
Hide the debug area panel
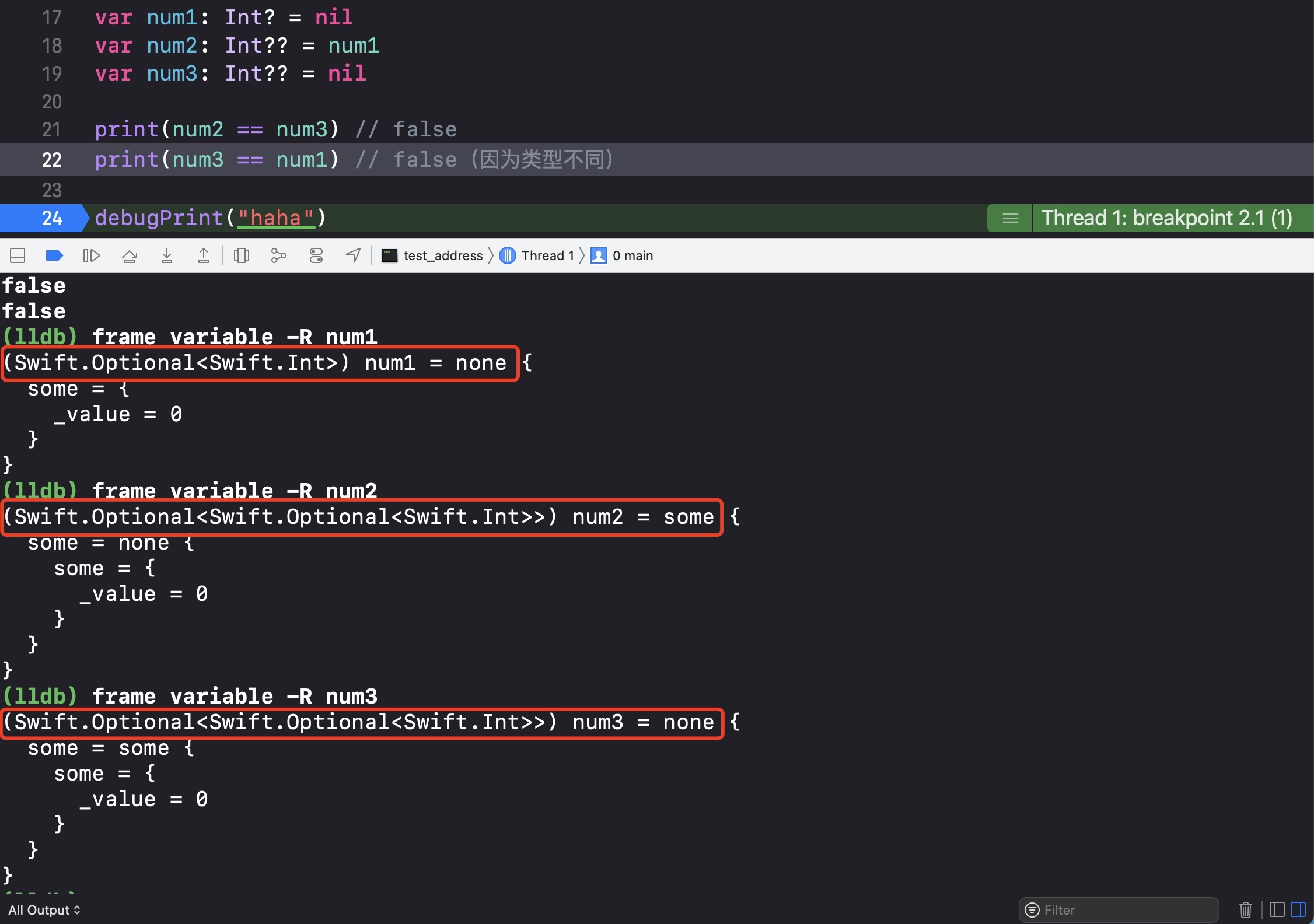(x=18, y=256)
